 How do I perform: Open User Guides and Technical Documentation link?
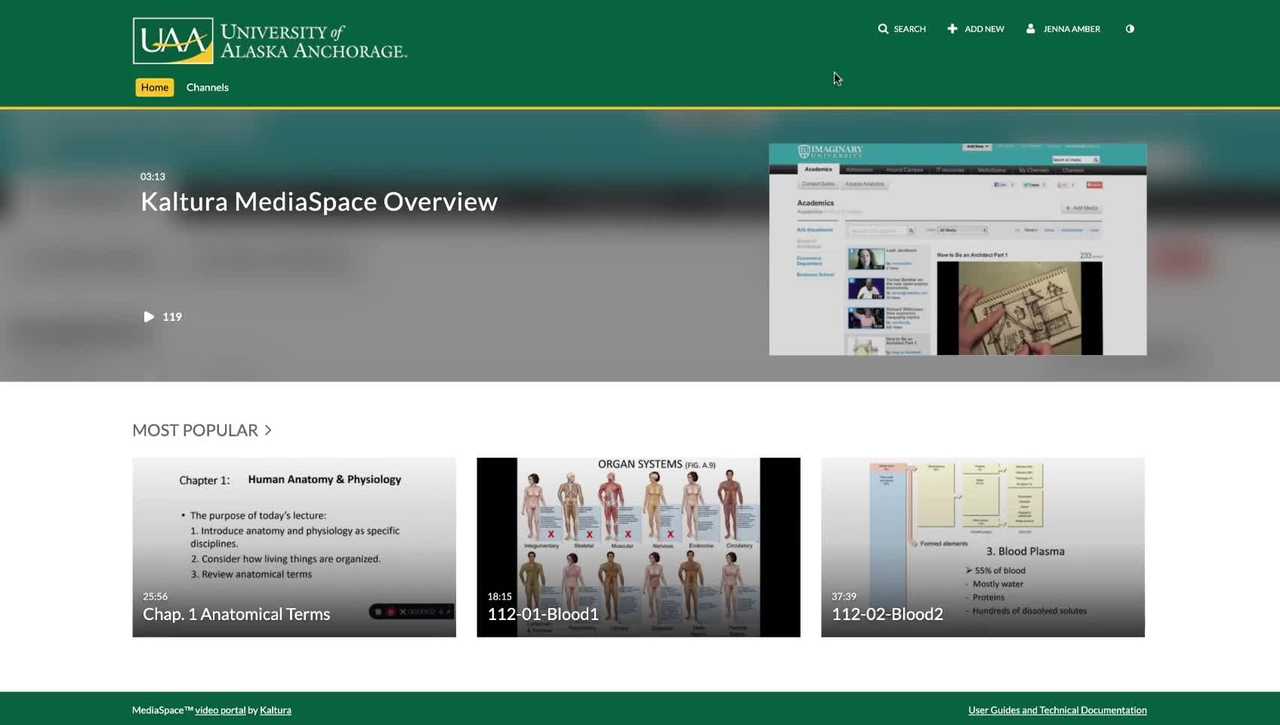pyautogui.click(x=1057, y=710)
